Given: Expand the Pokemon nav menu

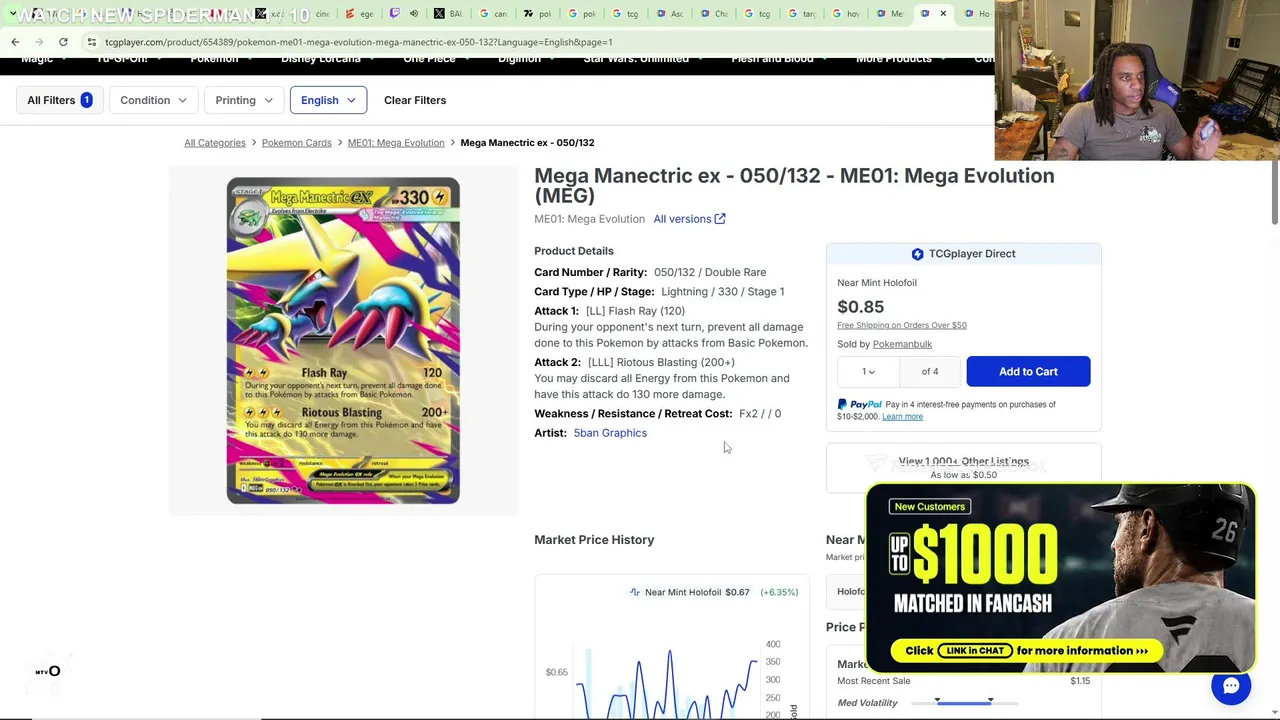Looking at the screenshot, I should click(x=220, y=59).
